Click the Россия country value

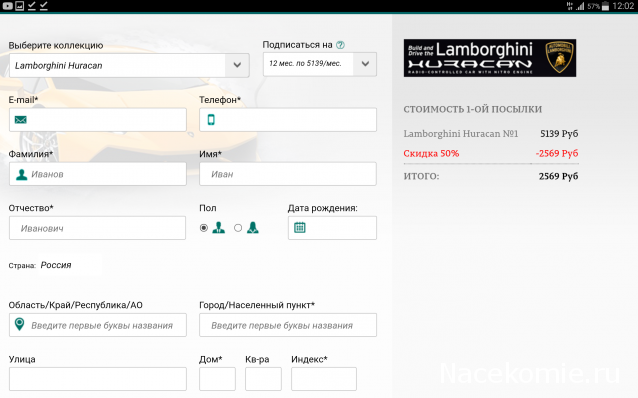point(56,265)
